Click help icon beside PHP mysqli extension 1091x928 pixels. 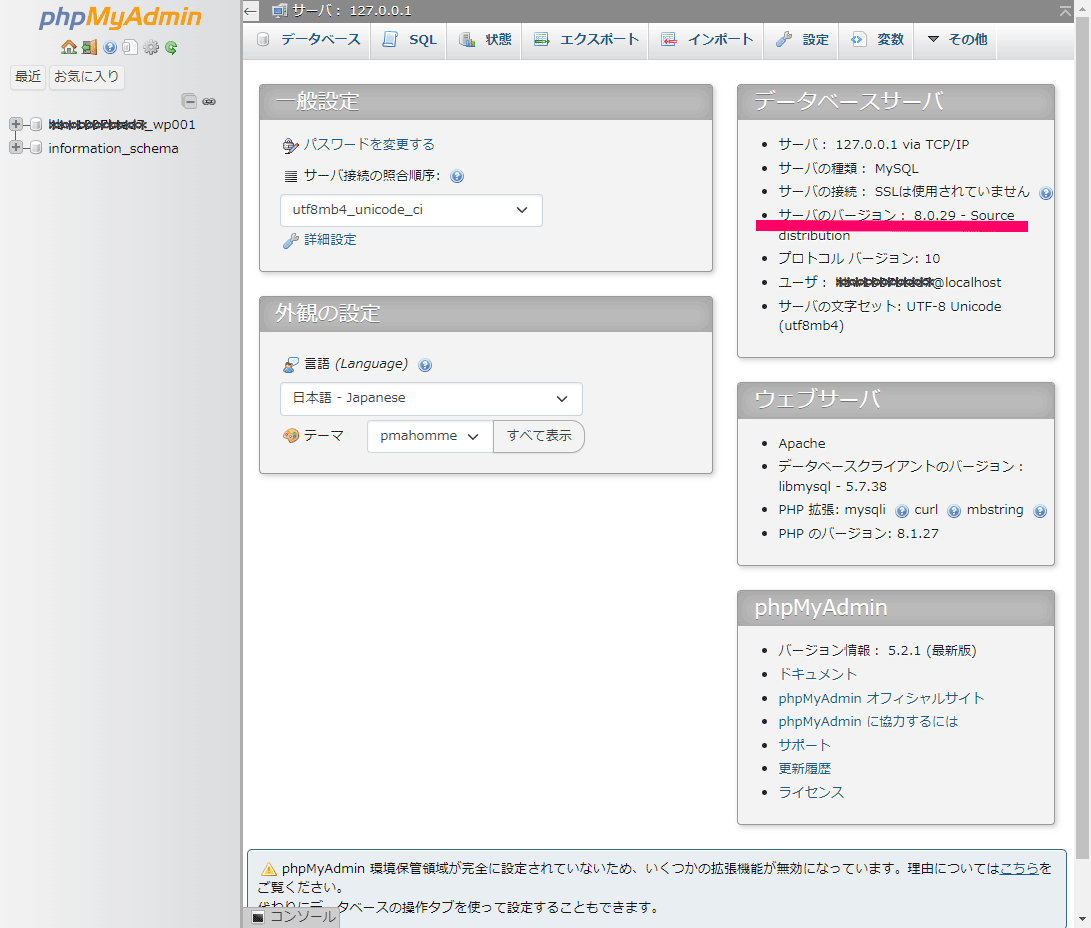(x=902, y=511)
